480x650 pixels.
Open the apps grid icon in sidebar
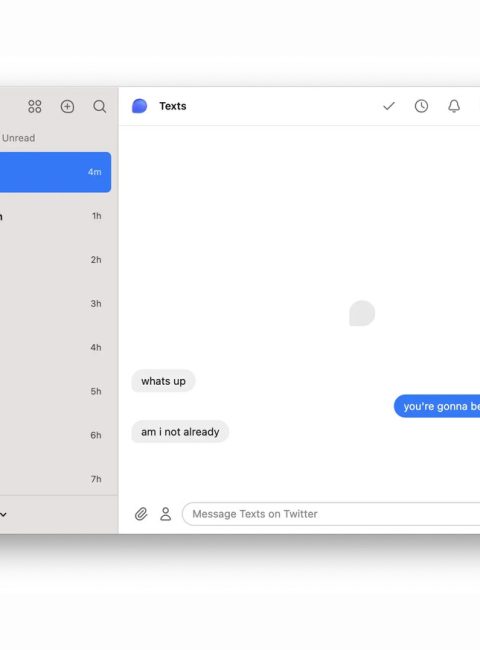click(35, 107)
